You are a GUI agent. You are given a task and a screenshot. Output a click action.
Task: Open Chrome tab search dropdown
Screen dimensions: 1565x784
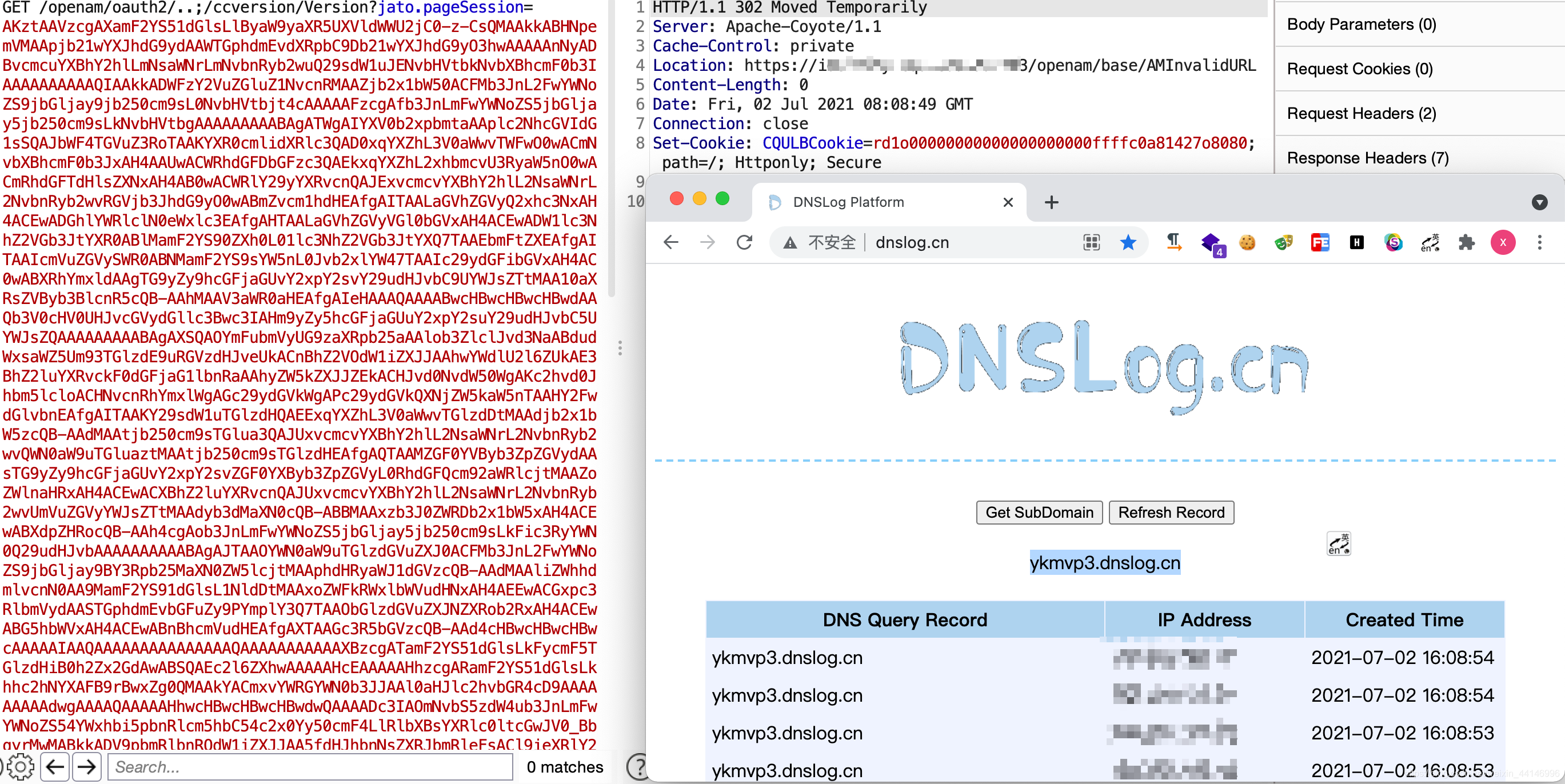pos(1539,202)
